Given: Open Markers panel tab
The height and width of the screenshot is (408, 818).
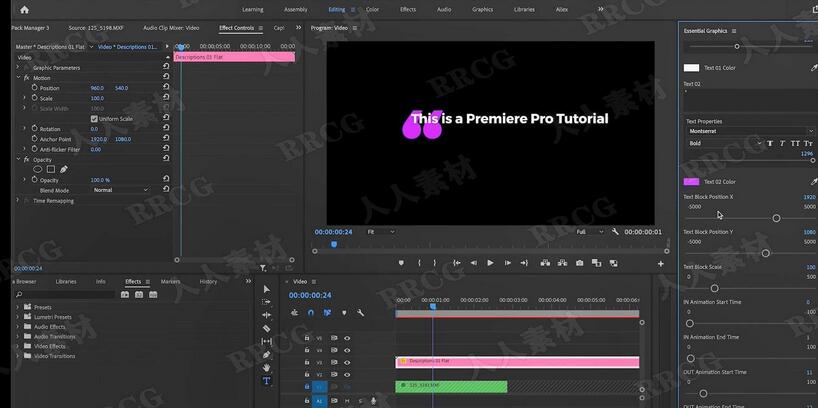Looking at the screenshot, I should click(171, 282).
